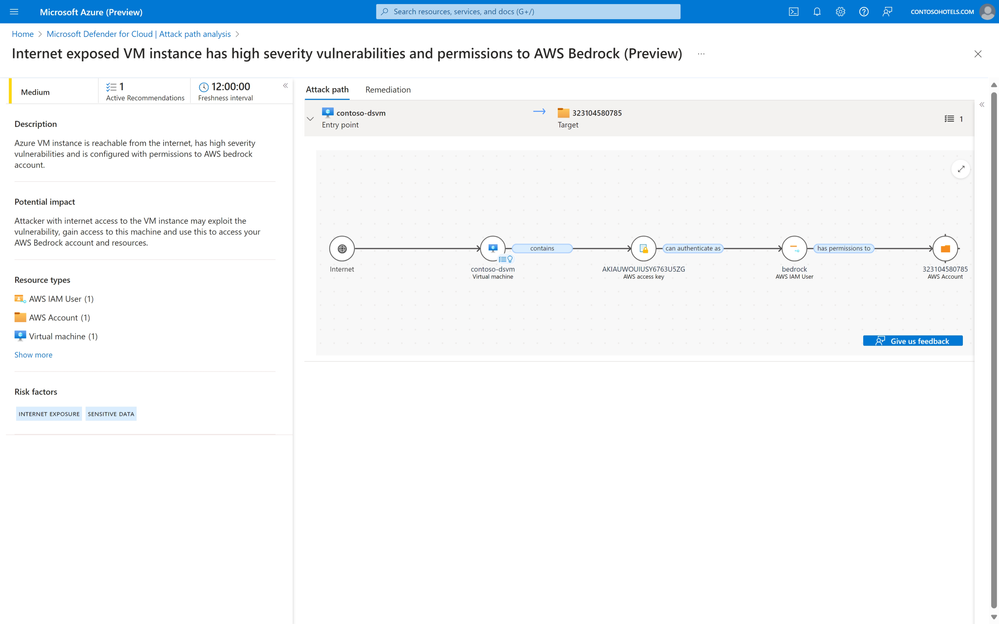Open the help question mark
This screenshot has height=624, width=999.
[x=863, y=11]
